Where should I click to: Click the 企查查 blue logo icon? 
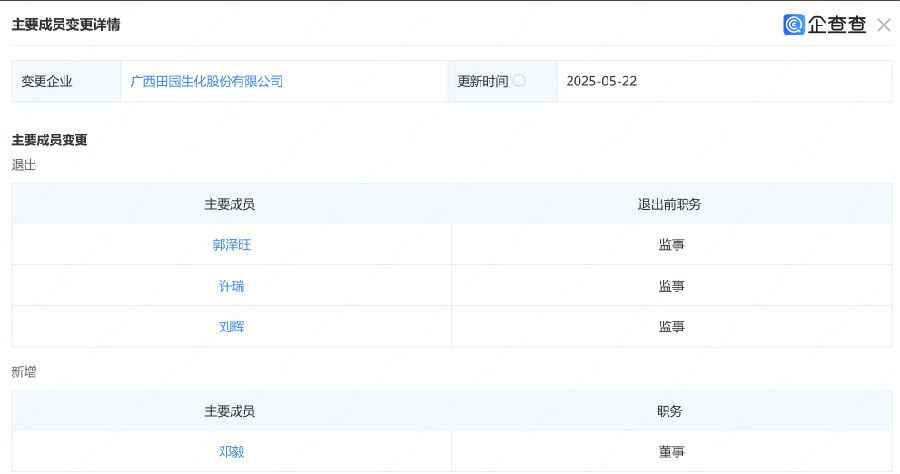[794, 25]
